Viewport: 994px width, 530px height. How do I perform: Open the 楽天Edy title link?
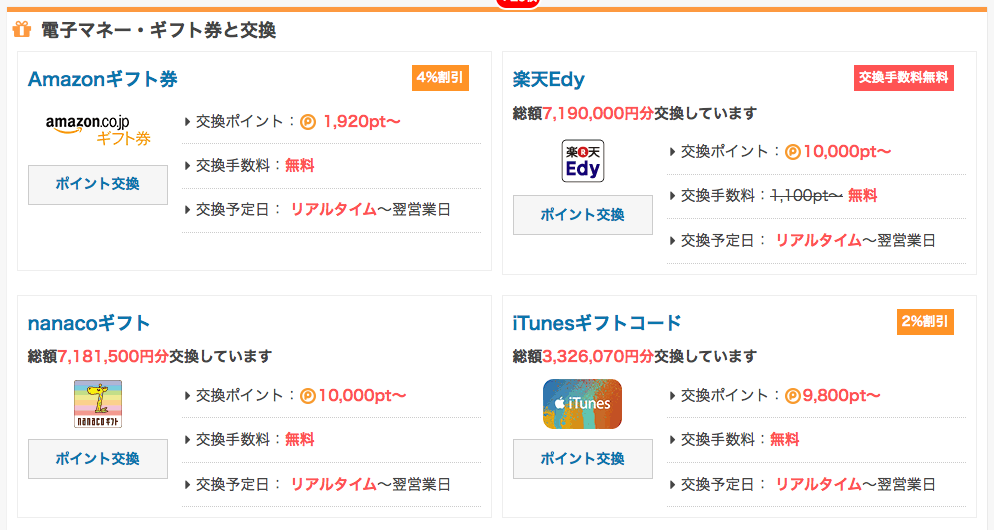(548, 79)
